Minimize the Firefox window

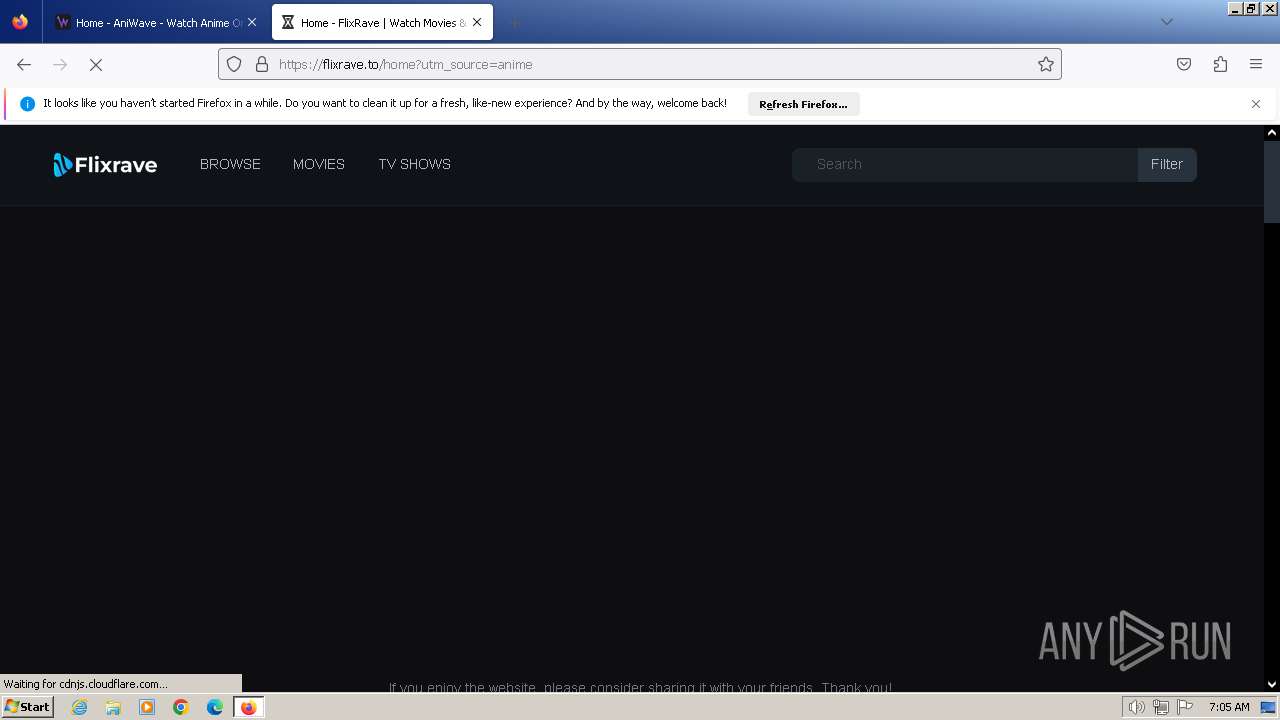(x=1236, y=8)
